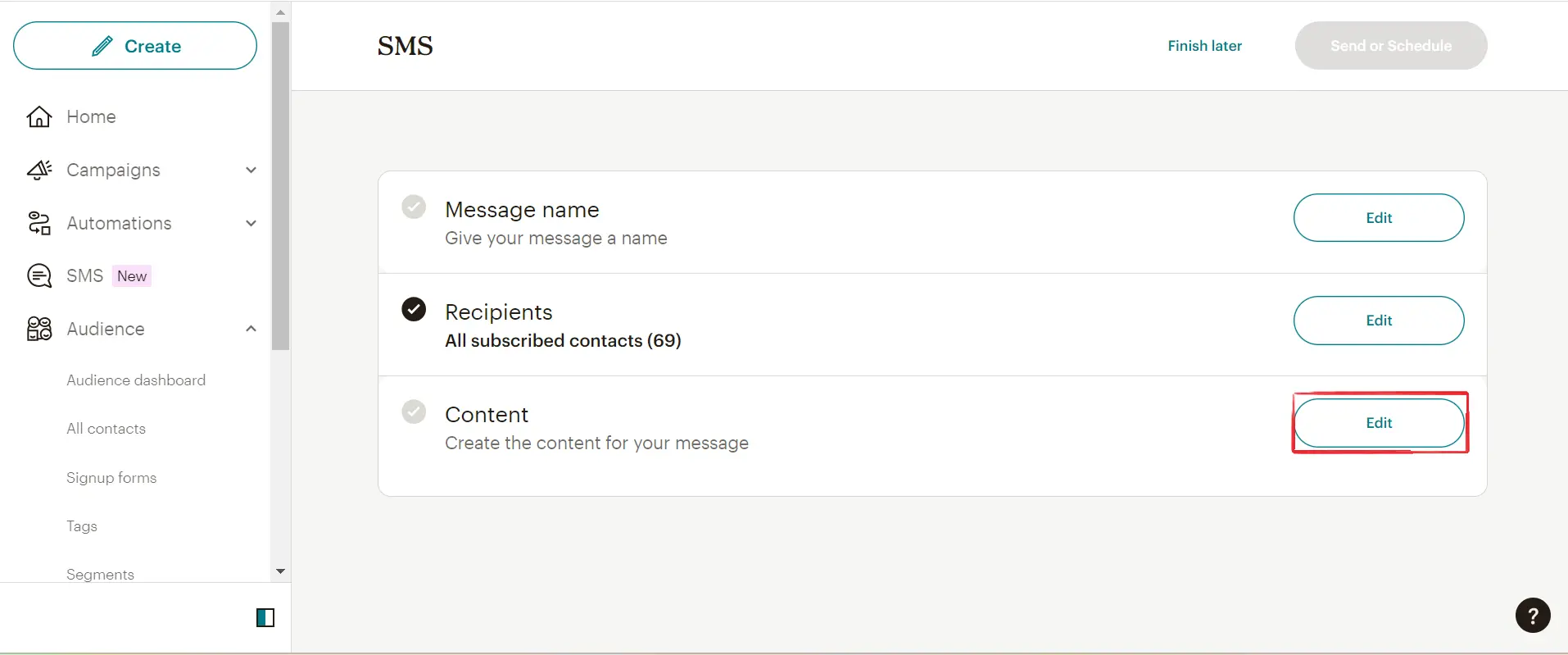Open help with the question mark icon

[1533, 616]
